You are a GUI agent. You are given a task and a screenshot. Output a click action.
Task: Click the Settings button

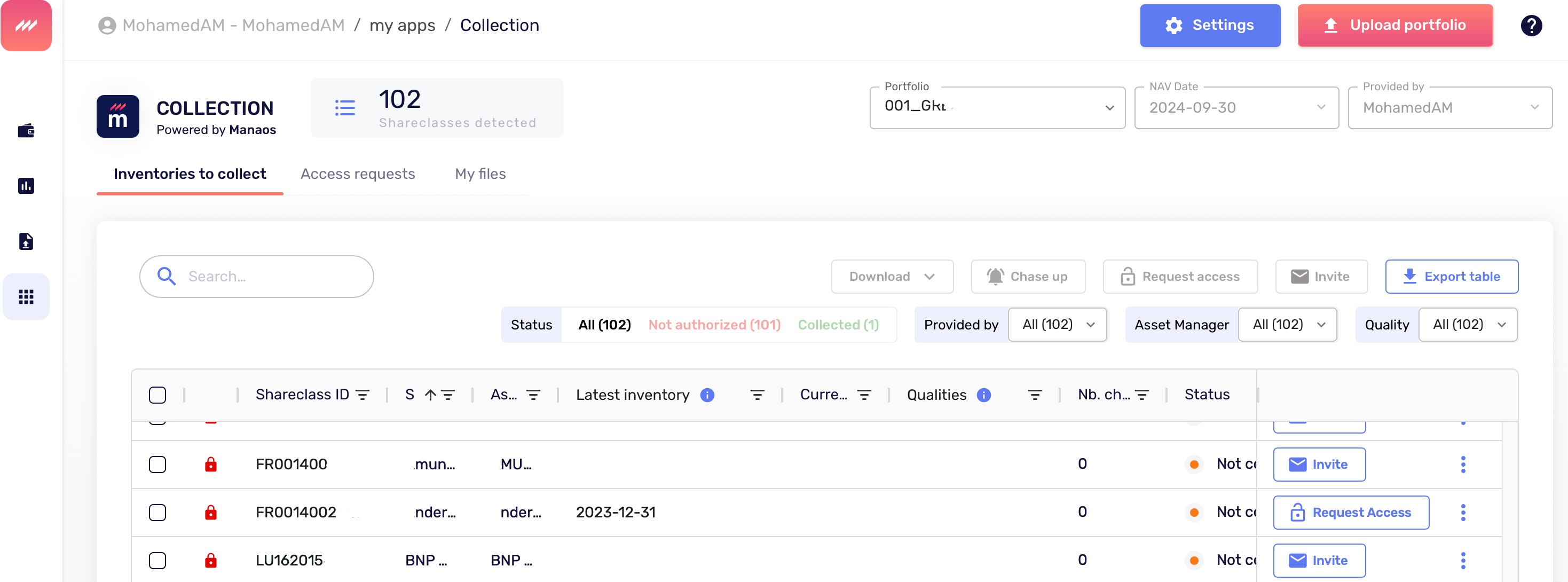click(1210, 26)
